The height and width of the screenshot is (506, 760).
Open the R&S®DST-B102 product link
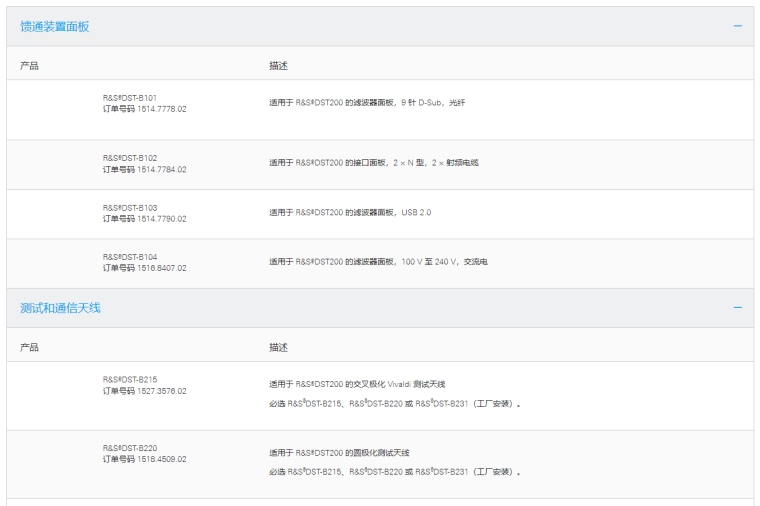point(130,158)
